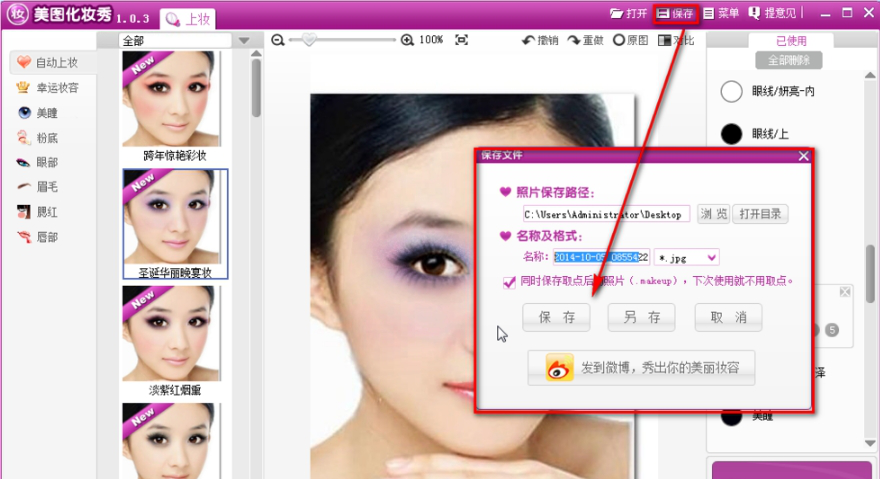Click the save path input field
This screenshot has height=498, width=880.
[606, 214]
